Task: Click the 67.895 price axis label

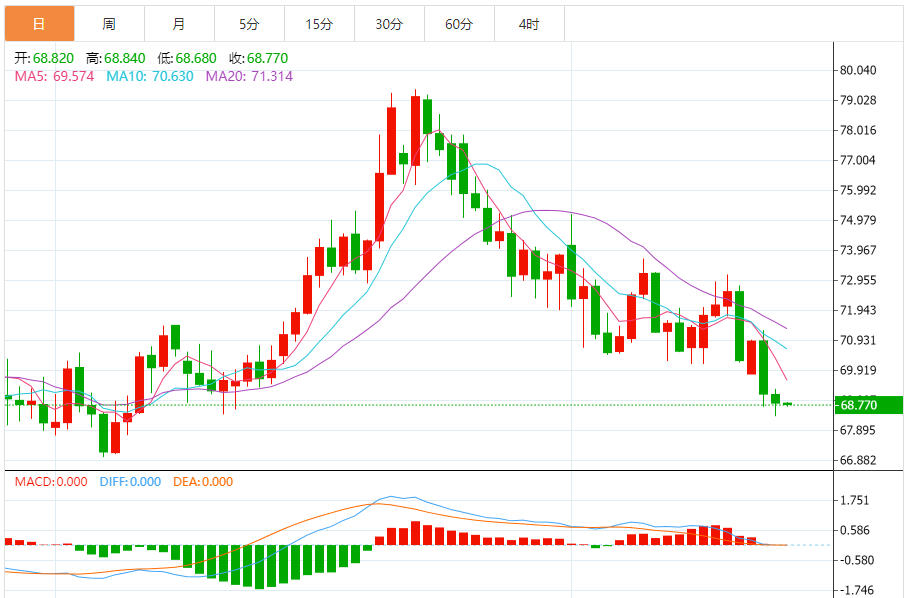Action: (x=858, y=430)
